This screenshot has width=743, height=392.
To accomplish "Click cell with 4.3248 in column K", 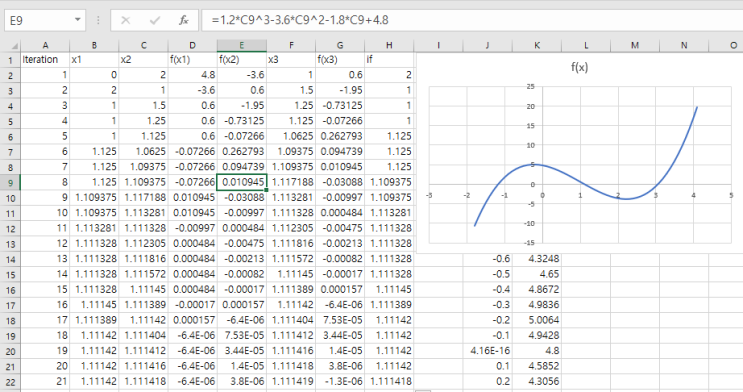I will pos(537,259).
